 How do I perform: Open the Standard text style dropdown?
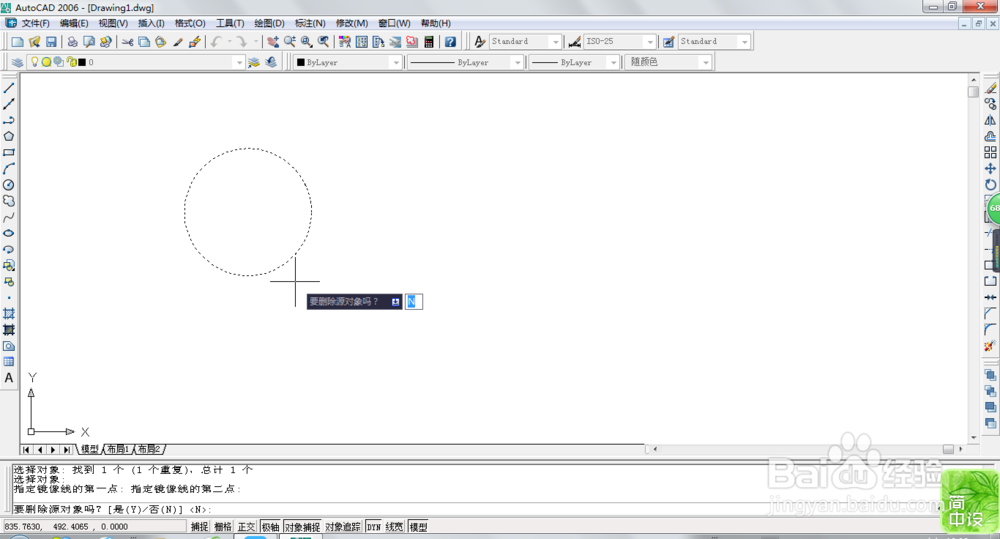555,41
